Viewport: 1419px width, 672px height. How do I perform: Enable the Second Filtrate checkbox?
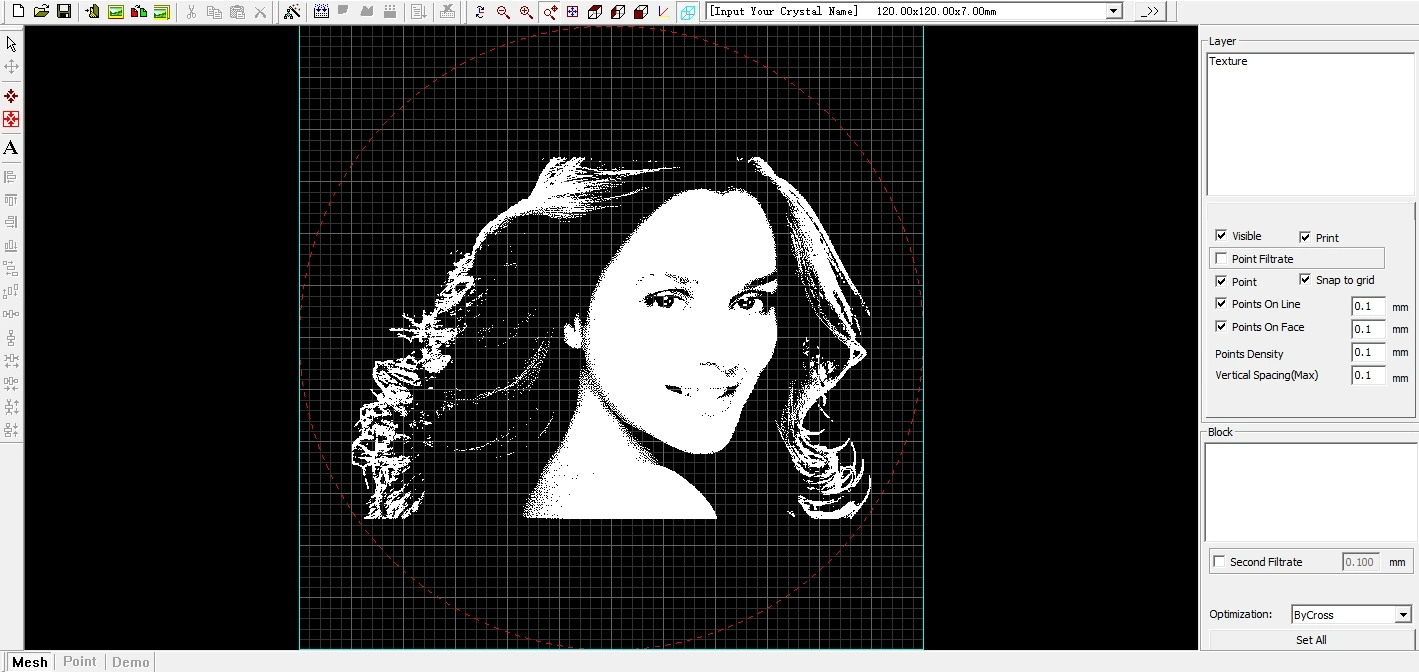tap(1219, 562)
